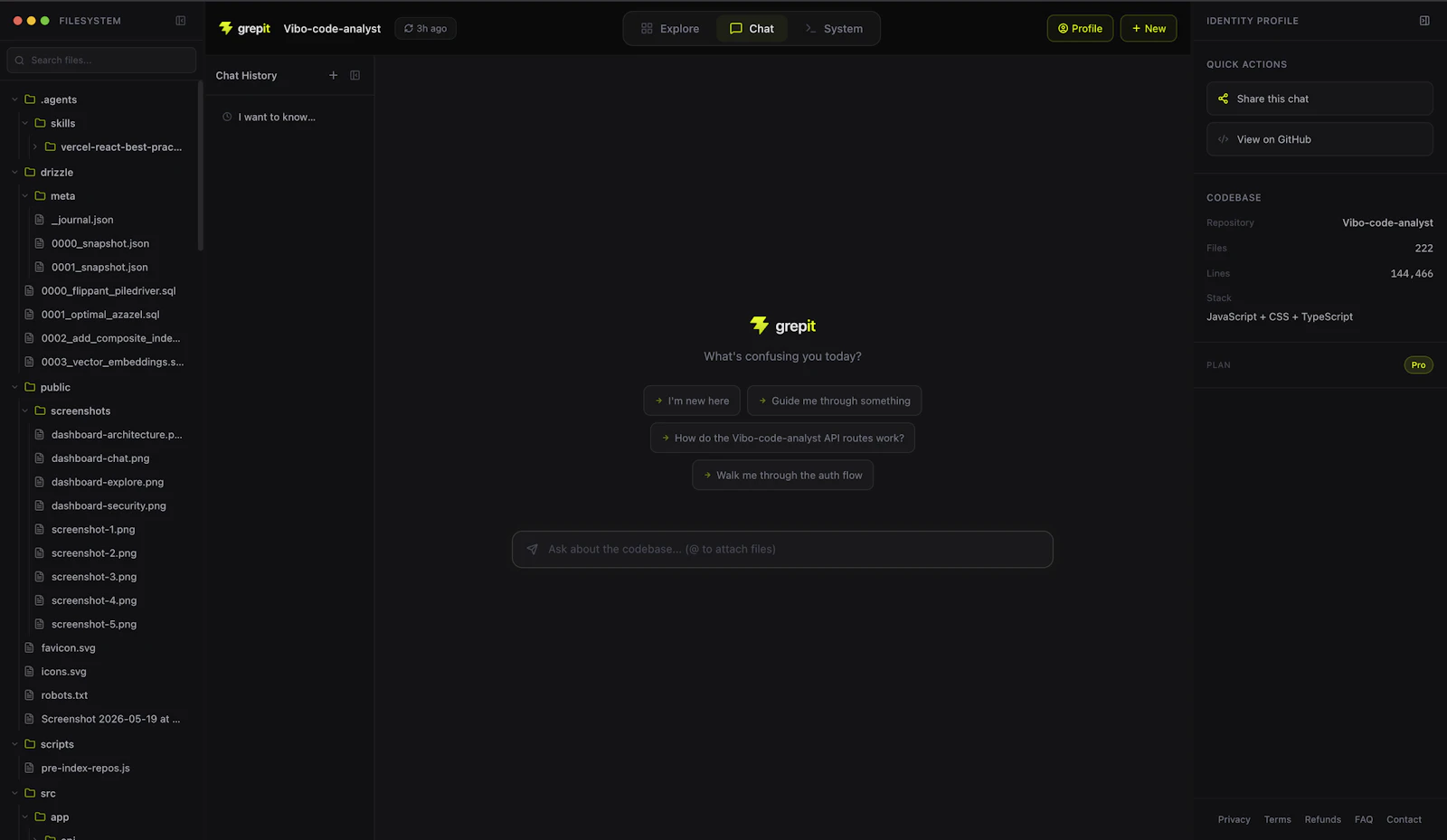Screen dimensions: 1447x840
Task: Focus the Ask about the codebase input
Action: click(782, 549)
